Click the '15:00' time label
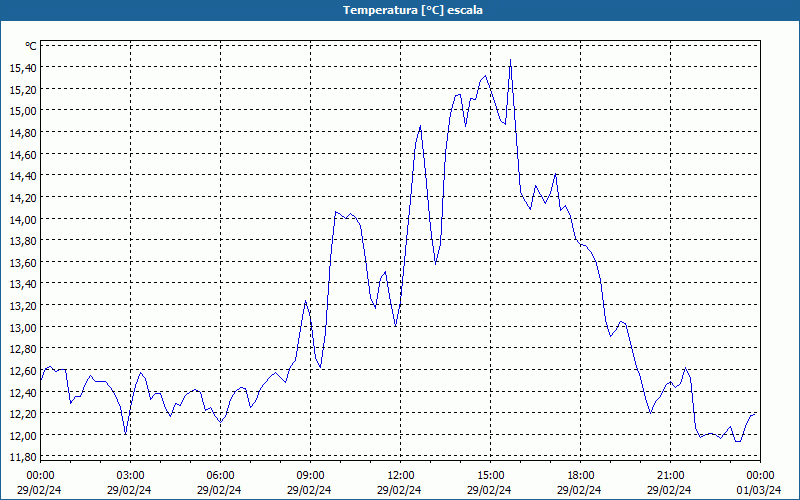The height and width of the screenshot is (500, 800). pyautogui.click(x=490, y=475)
